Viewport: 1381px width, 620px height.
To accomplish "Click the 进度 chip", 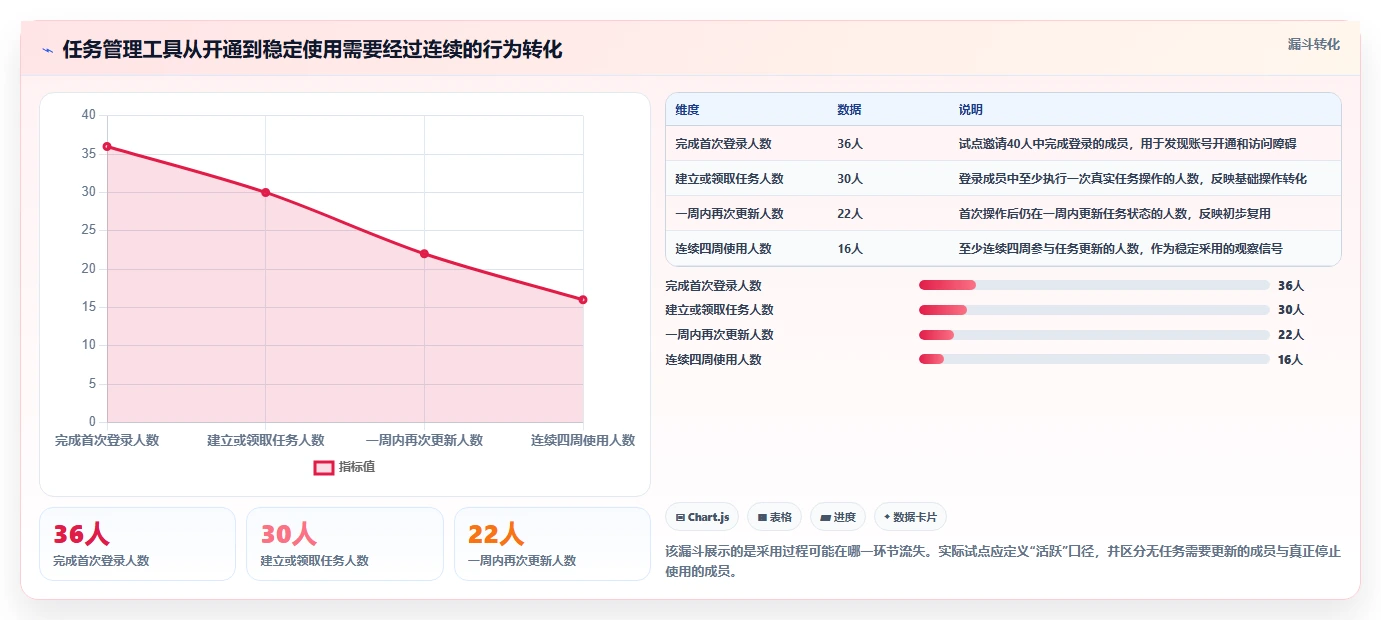I will point(838,517).
